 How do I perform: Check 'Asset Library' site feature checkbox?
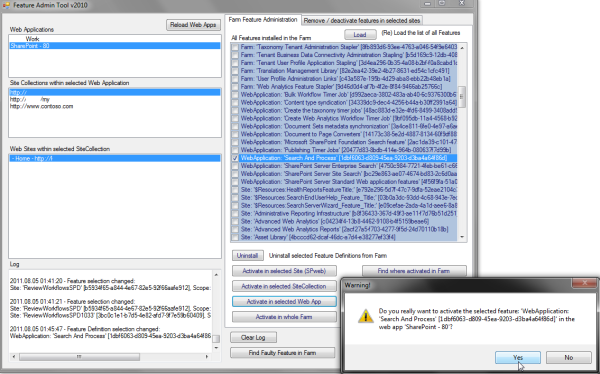coord(235,237)
